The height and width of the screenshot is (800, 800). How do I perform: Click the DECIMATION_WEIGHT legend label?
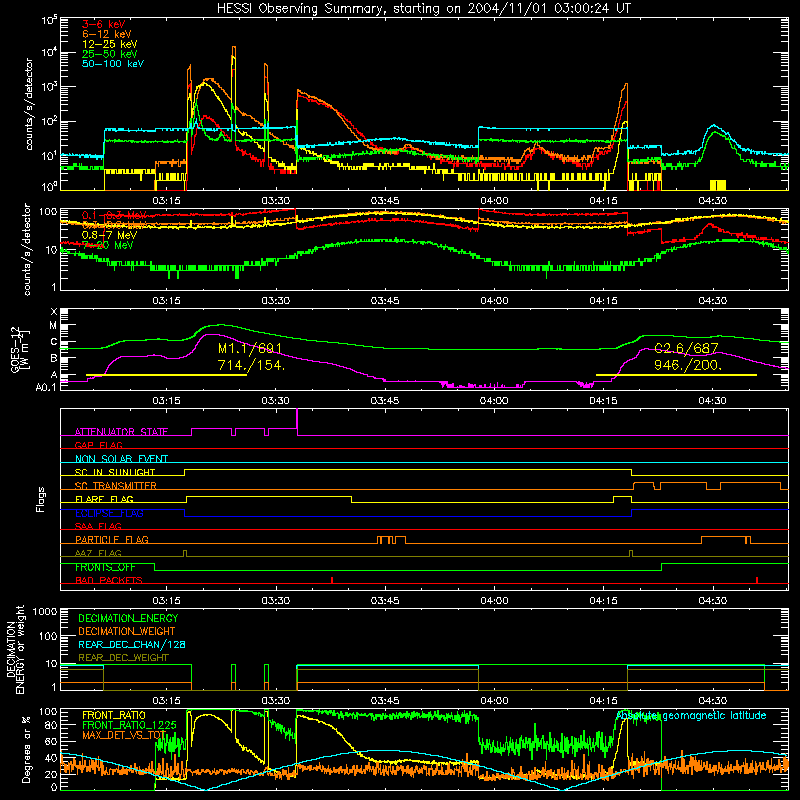127,631
